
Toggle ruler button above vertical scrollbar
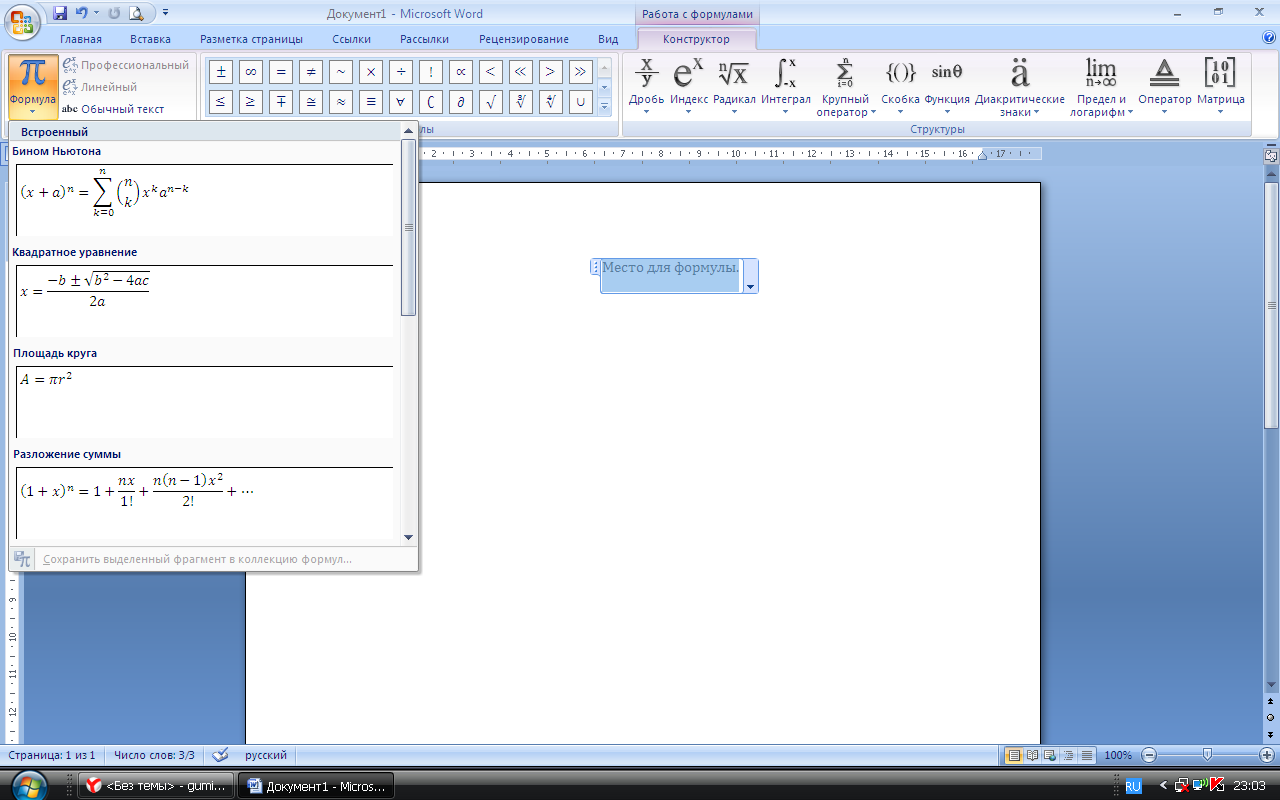click(x=1271, y=157)
